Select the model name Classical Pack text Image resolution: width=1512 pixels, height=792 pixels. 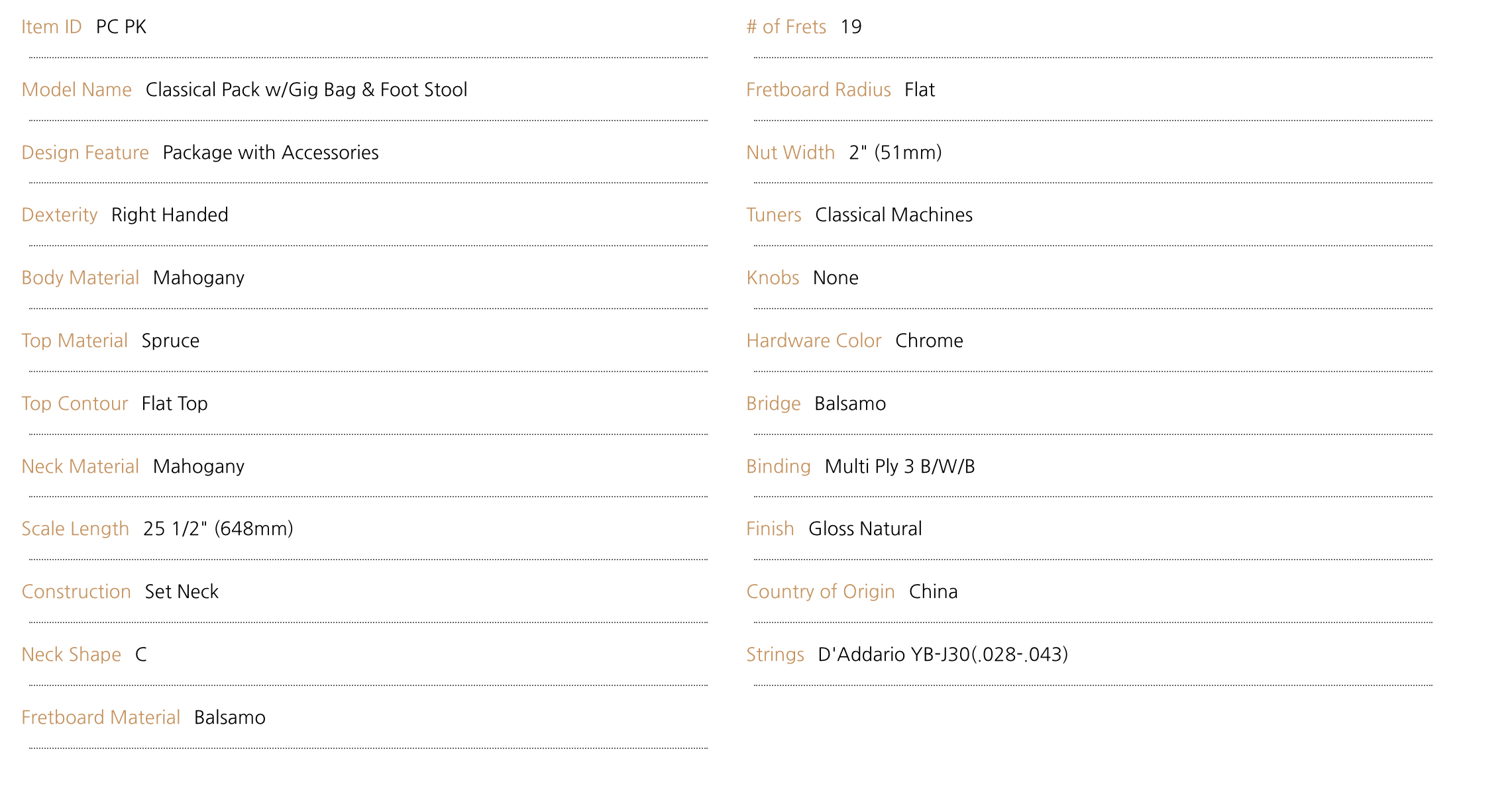tap(306, 89)
